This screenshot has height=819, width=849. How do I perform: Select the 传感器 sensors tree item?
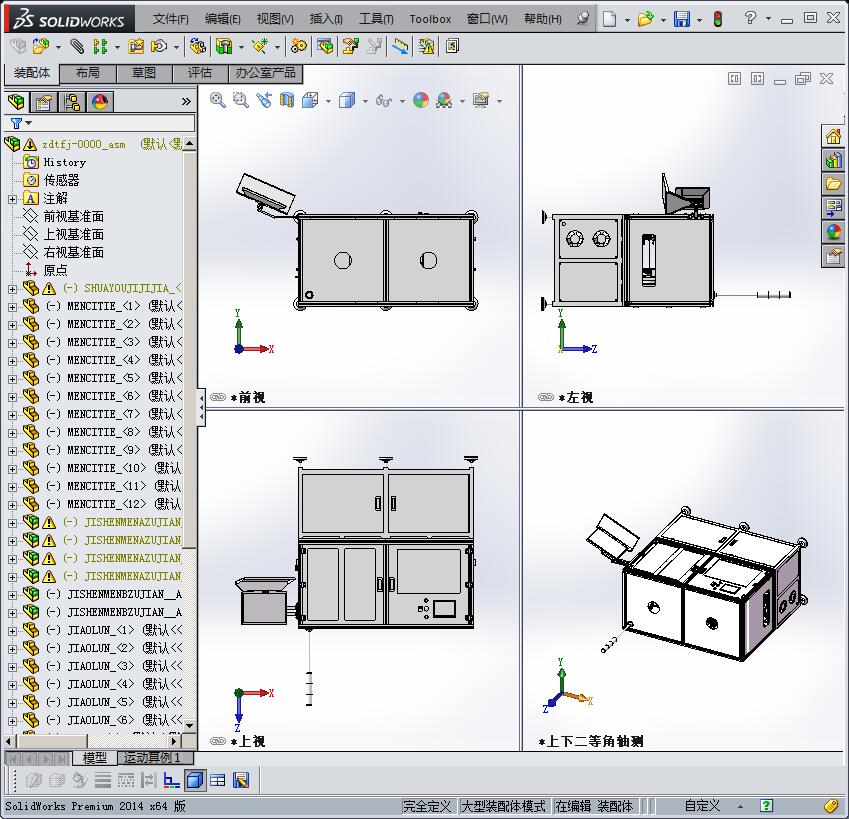pyautogui.click(x=61, y=180)
